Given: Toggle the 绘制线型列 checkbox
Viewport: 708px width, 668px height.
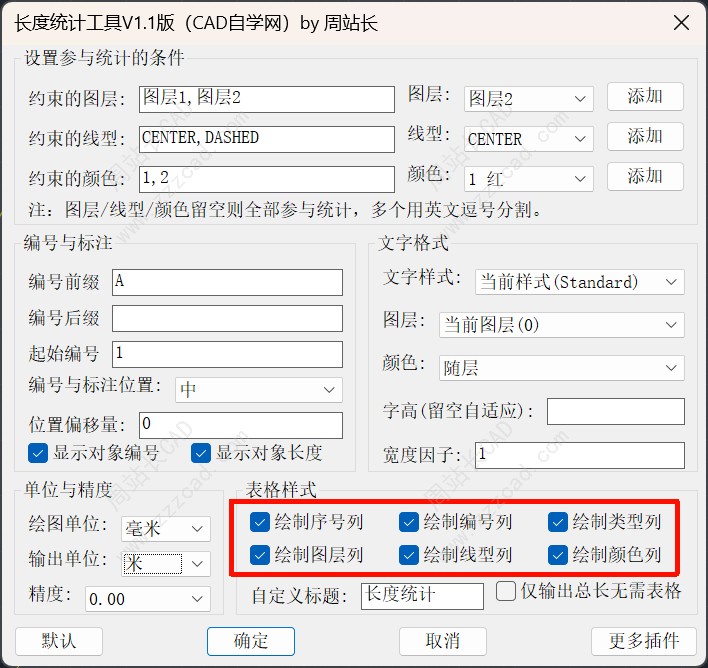Looking at the screenshot, I should coord(408,554).
